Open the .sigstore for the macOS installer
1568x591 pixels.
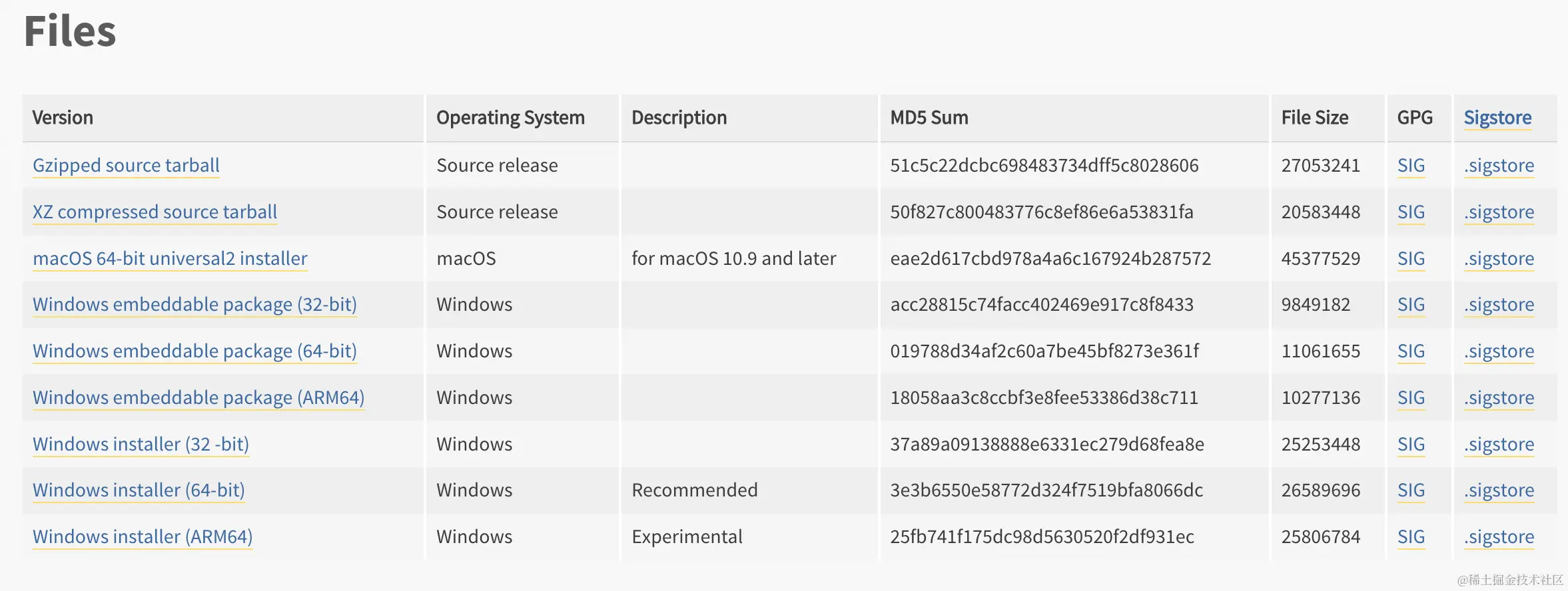(1498, 258)
